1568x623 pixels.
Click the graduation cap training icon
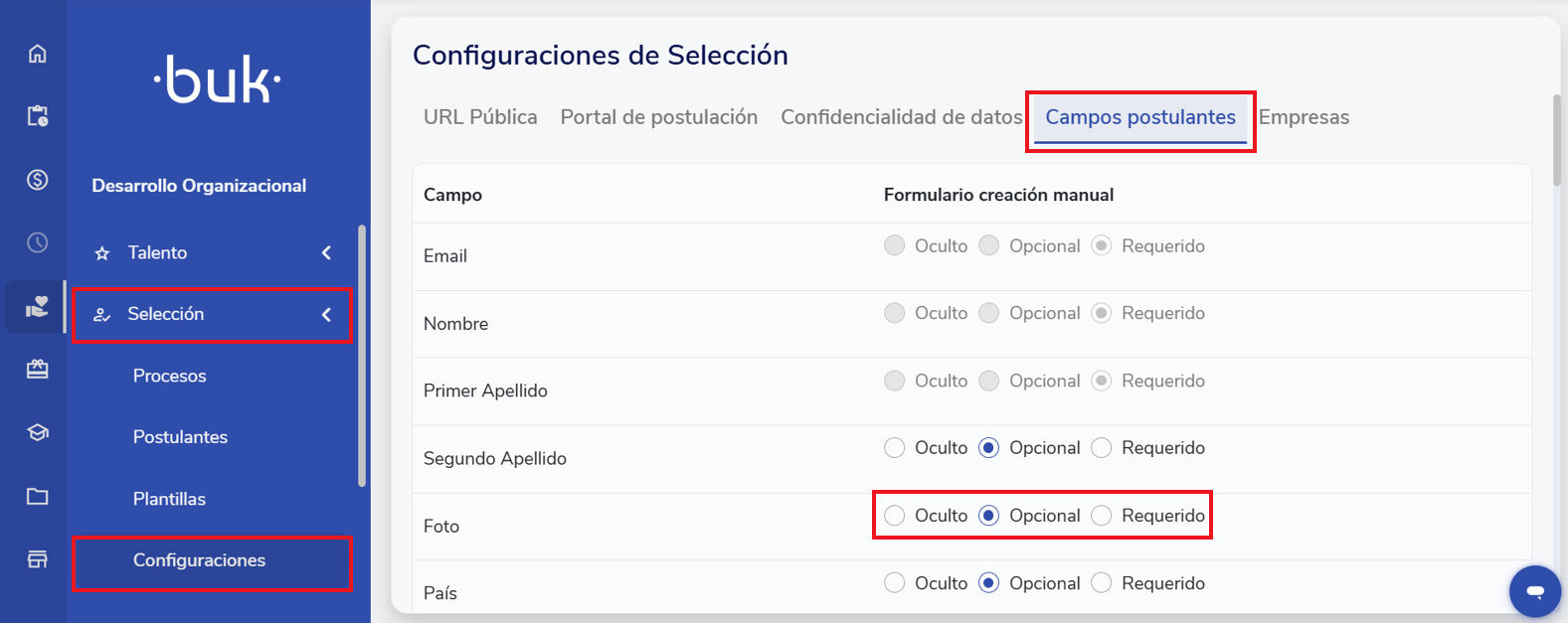pos(37,433)
